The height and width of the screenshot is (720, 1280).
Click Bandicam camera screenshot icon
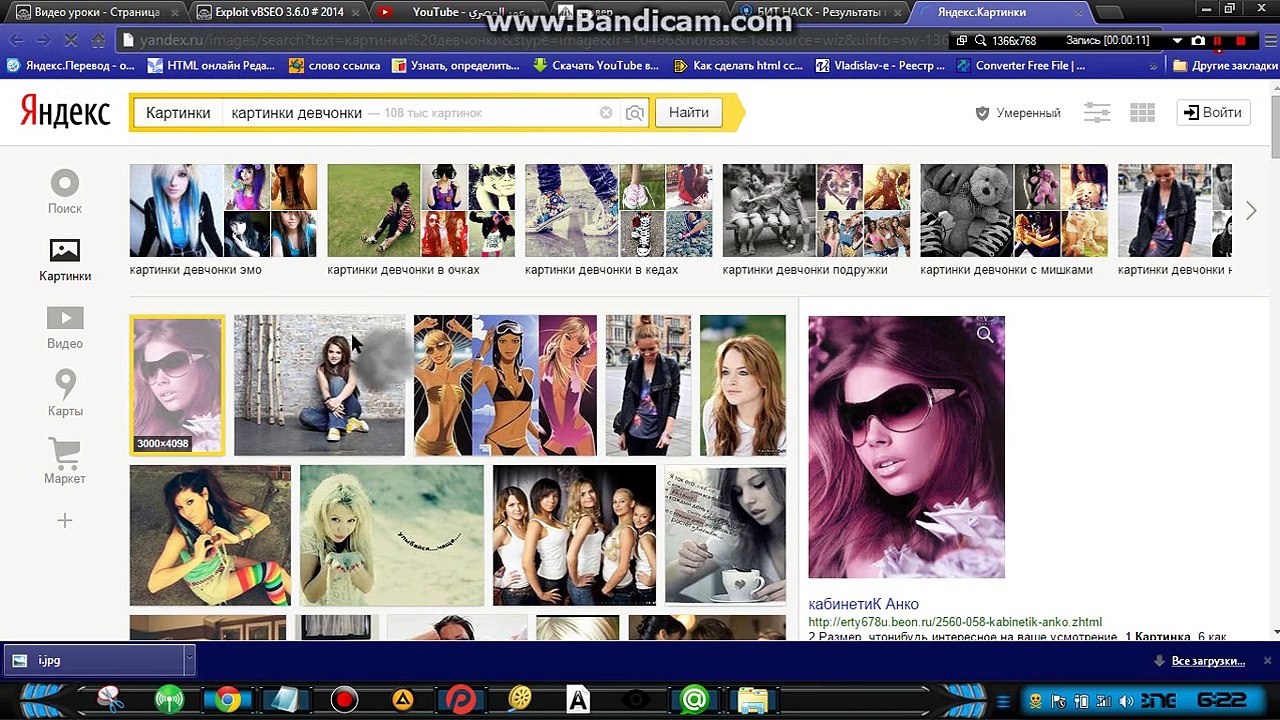(1198, 41)
